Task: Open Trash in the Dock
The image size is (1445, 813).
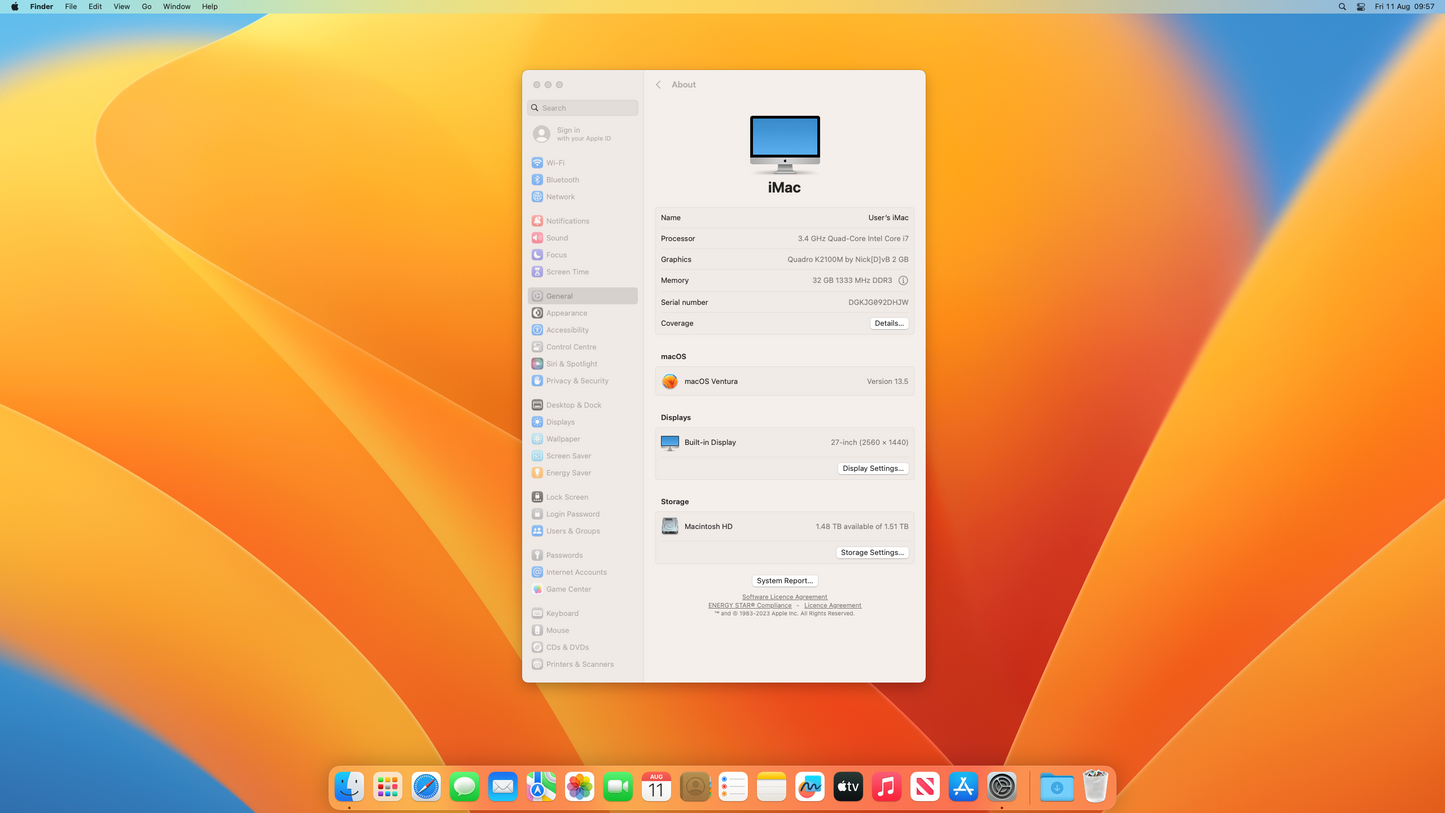Action: [1095, 787]
